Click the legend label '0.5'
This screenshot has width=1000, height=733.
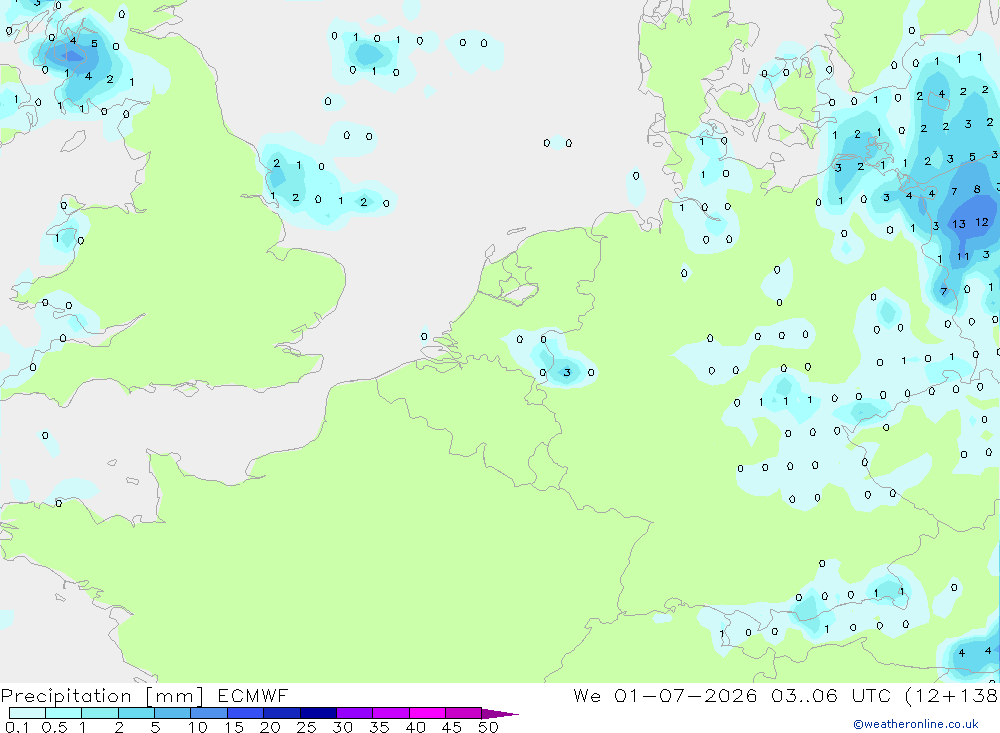pos(54,727)
